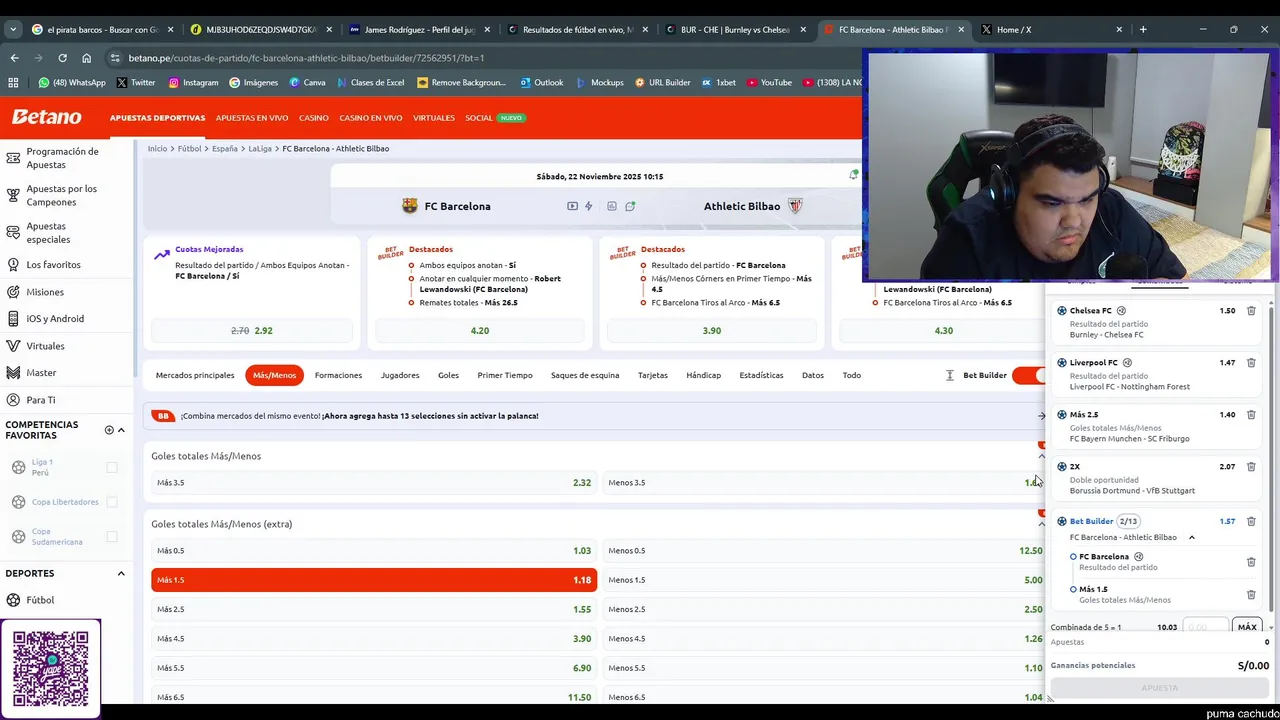The height and width of the screenshot is (720, 1280).
Task: Open Casino en Vivo menu
Action: (x=371, y=118)
